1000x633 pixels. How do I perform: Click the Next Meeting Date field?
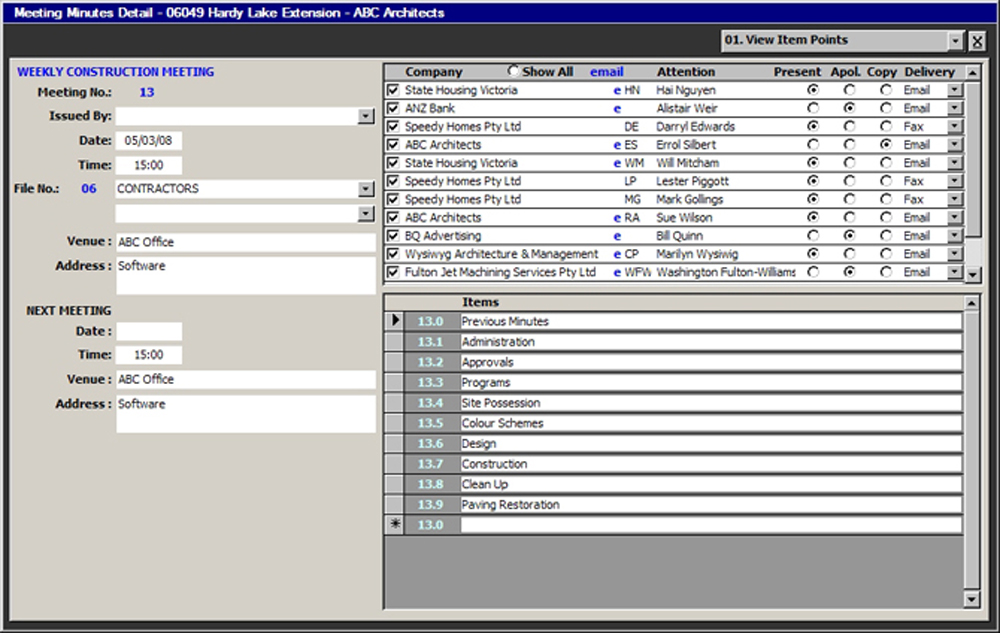[149, 331]
